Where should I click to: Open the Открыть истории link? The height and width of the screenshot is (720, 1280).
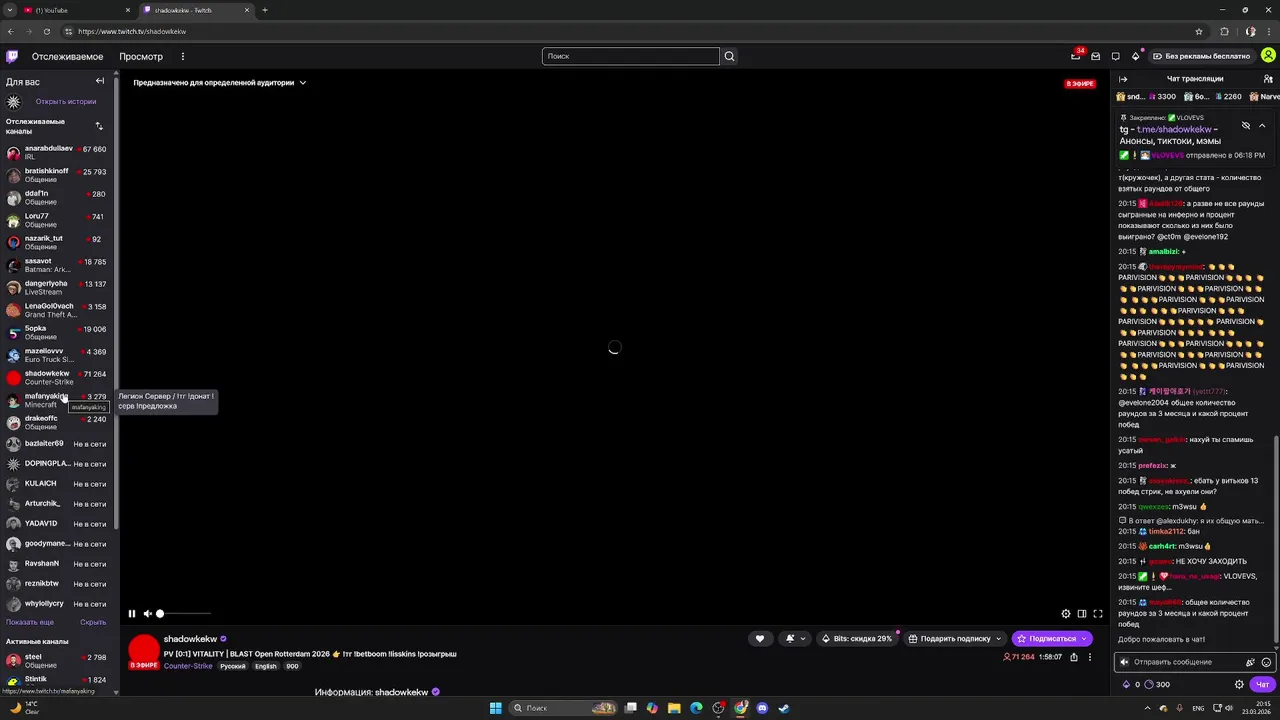pyautogui.click(x=66, y=101)
